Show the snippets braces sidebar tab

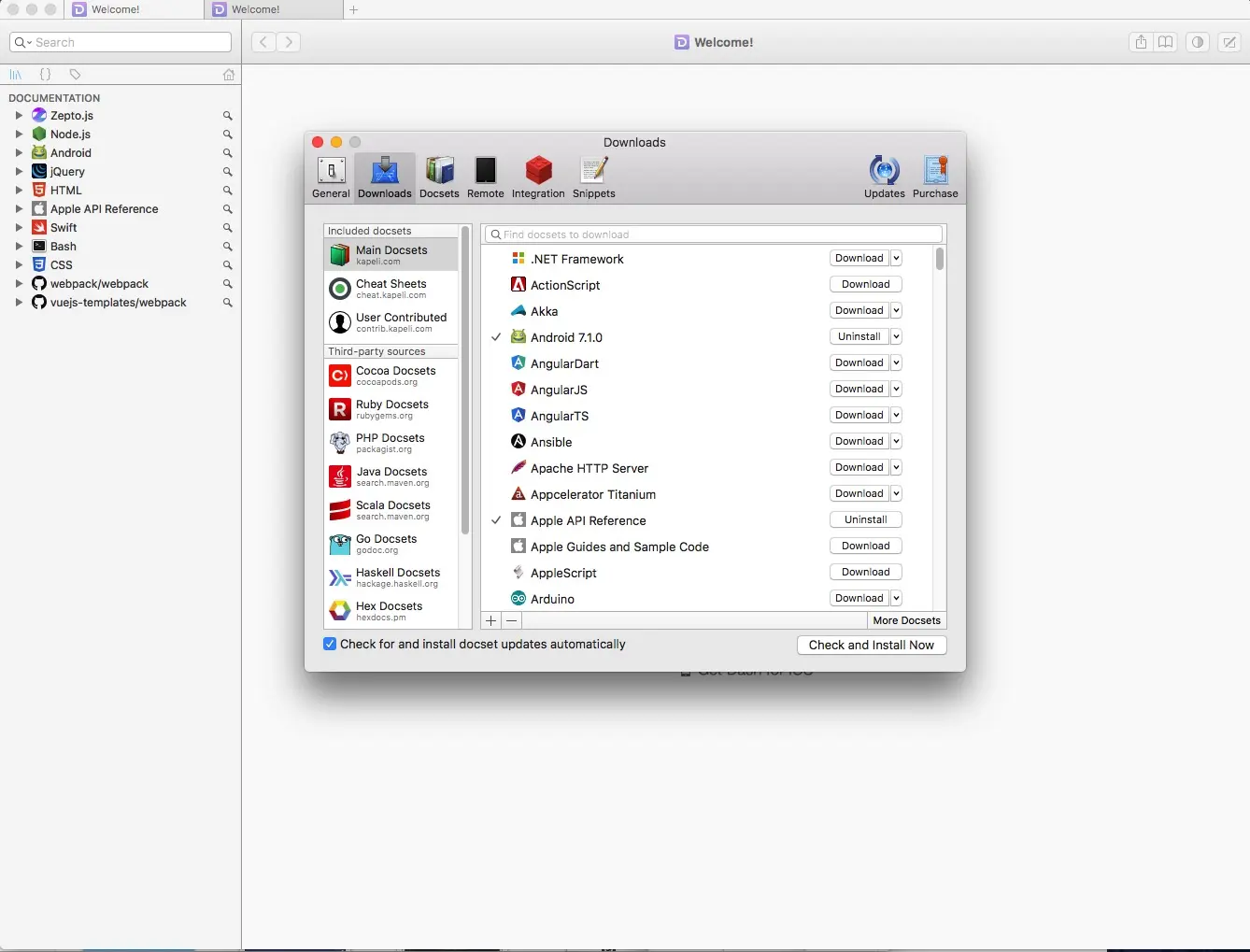click(x=45, y=75)
